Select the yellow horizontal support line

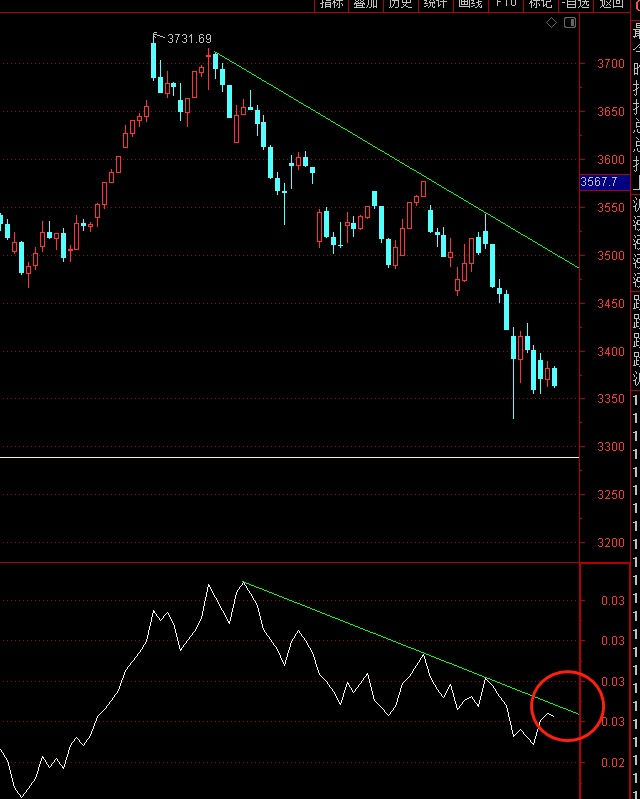click(x=289, y=457)
